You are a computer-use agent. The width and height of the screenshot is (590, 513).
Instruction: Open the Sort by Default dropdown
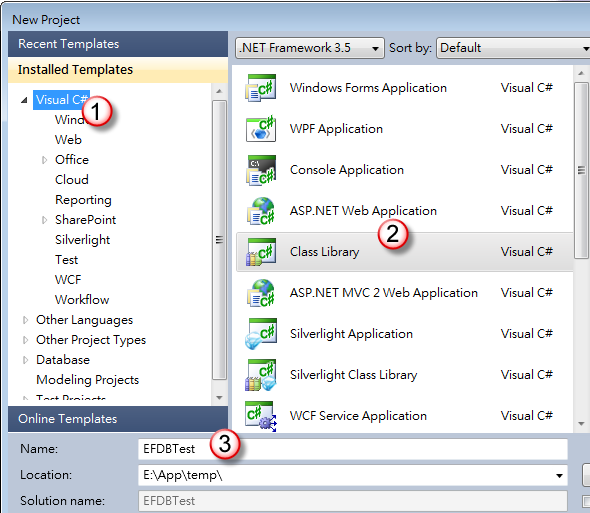coord(513,48)
